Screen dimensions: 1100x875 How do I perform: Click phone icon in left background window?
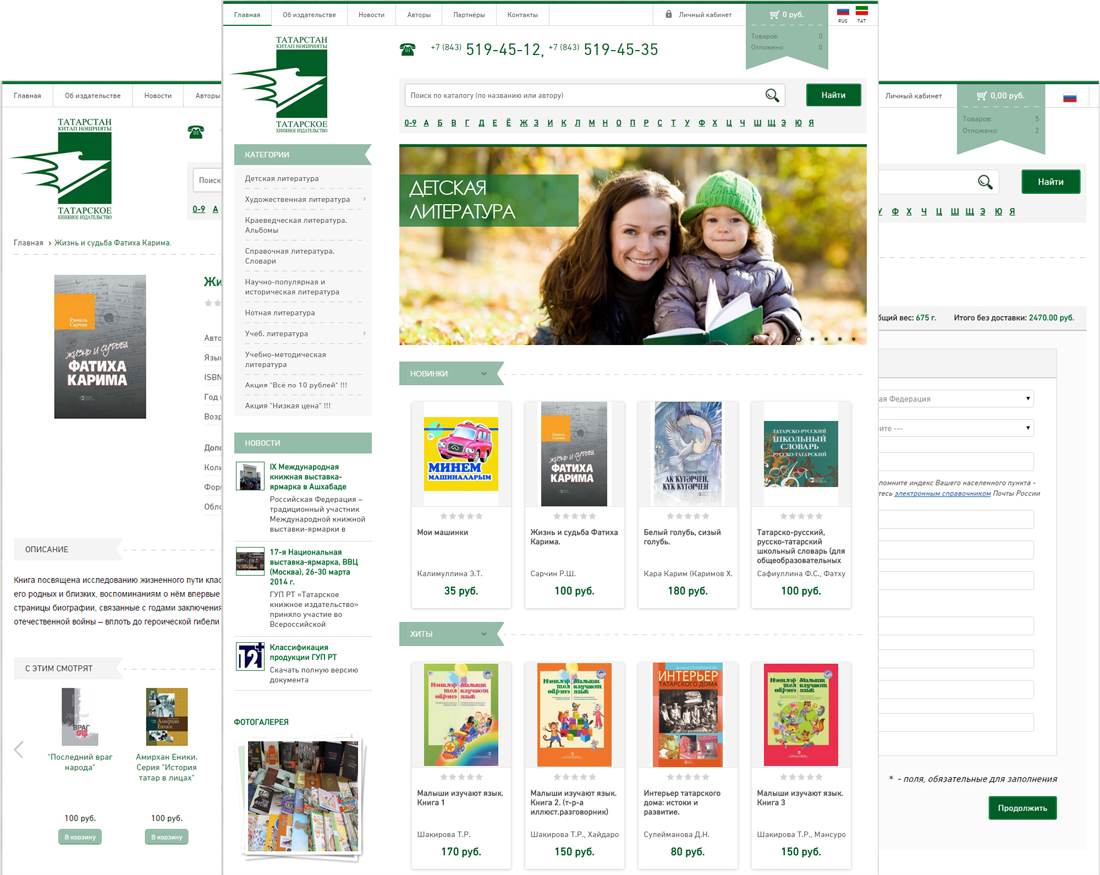tap(196, 132)
